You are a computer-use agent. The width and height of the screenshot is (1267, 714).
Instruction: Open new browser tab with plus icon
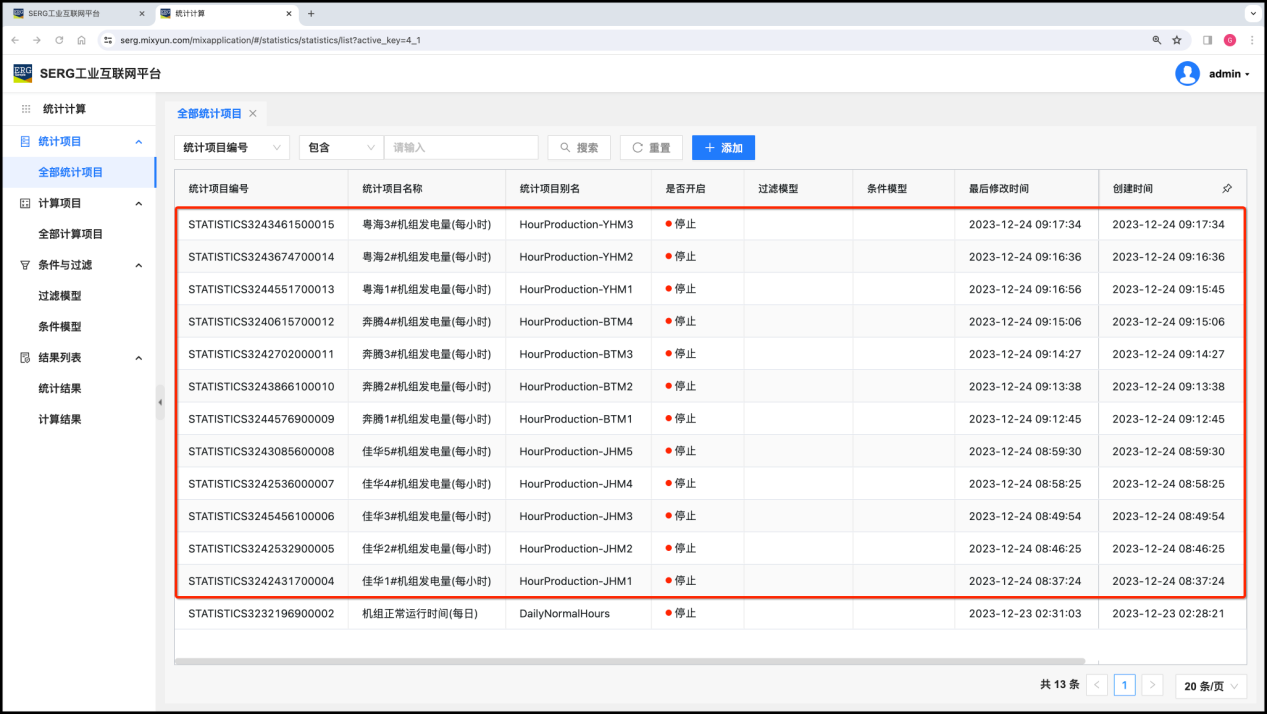click(x=311, y=14)
